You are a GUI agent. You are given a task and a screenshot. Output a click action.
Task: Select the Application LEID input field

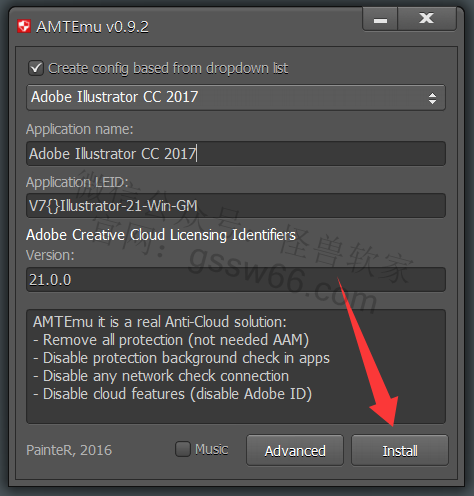236,206
